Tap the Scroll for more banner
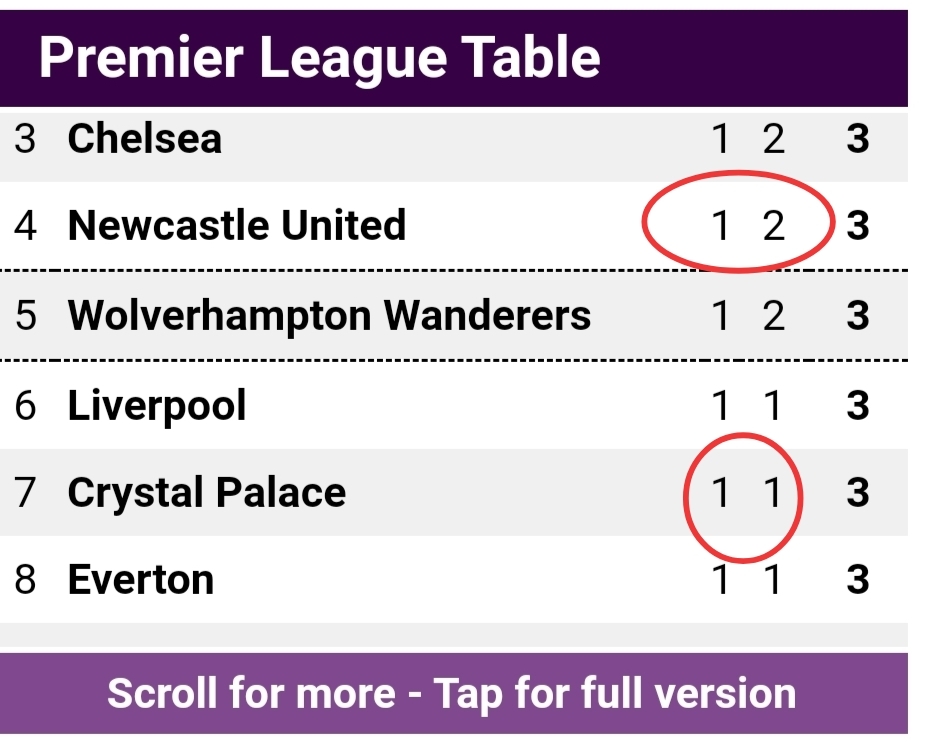The height and width of the screenshot is (748, 933). pos(453,693)
